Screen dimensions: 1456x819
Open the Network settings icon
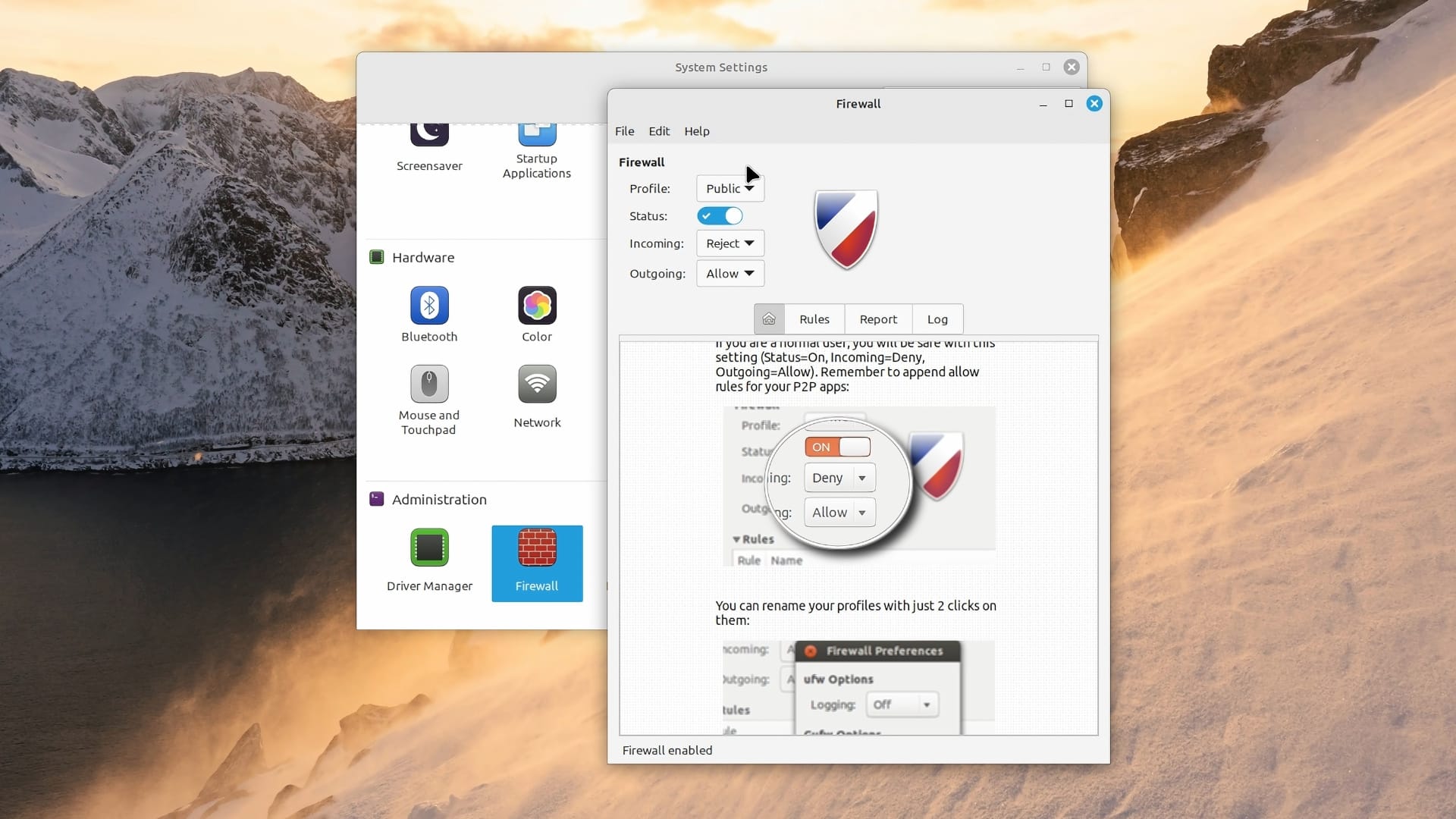point(537,384)
